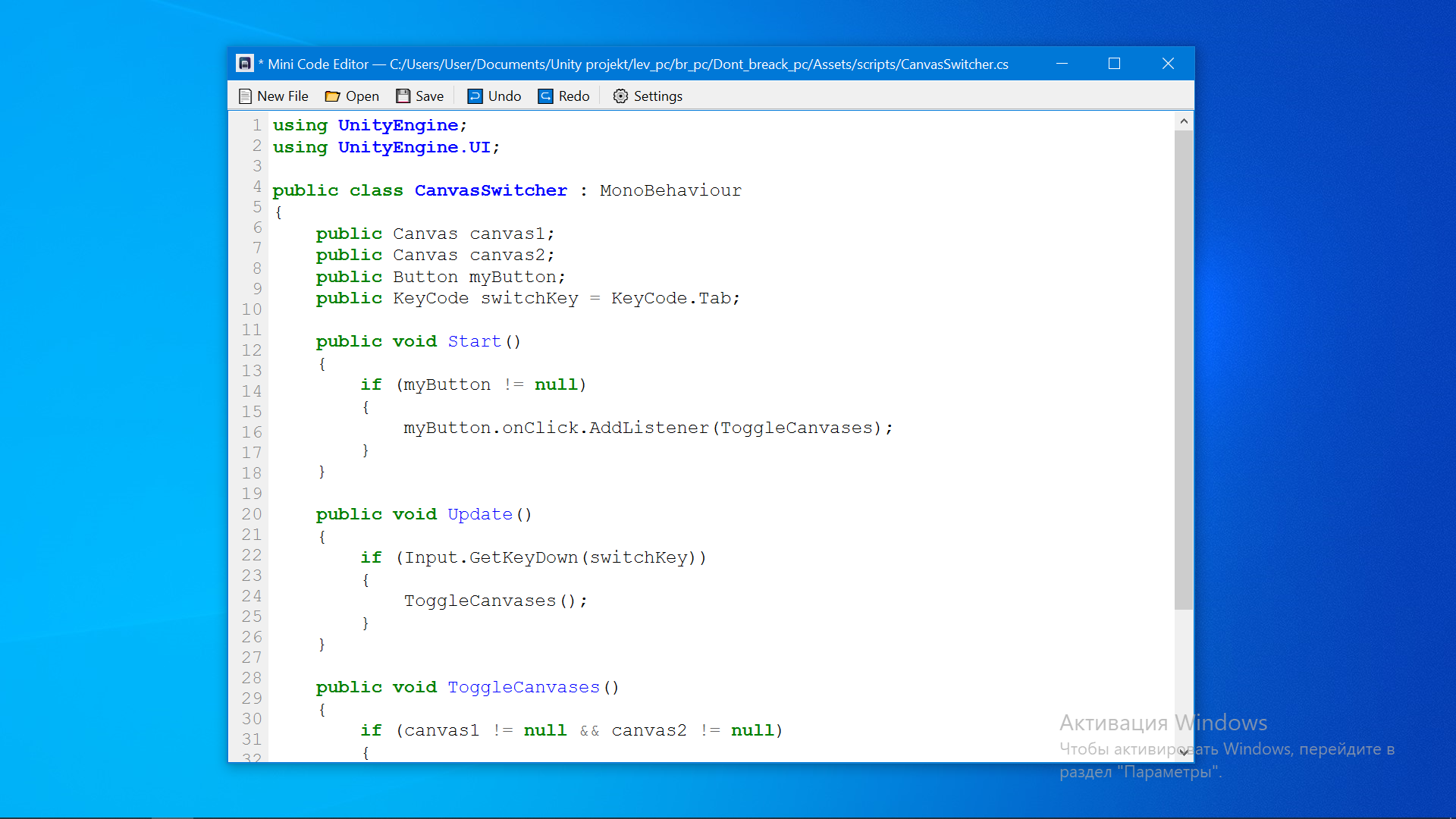Click the New File page icon
Viewport: 1456px width, 819px height.
pyautogui.click(x=245, y=96)
